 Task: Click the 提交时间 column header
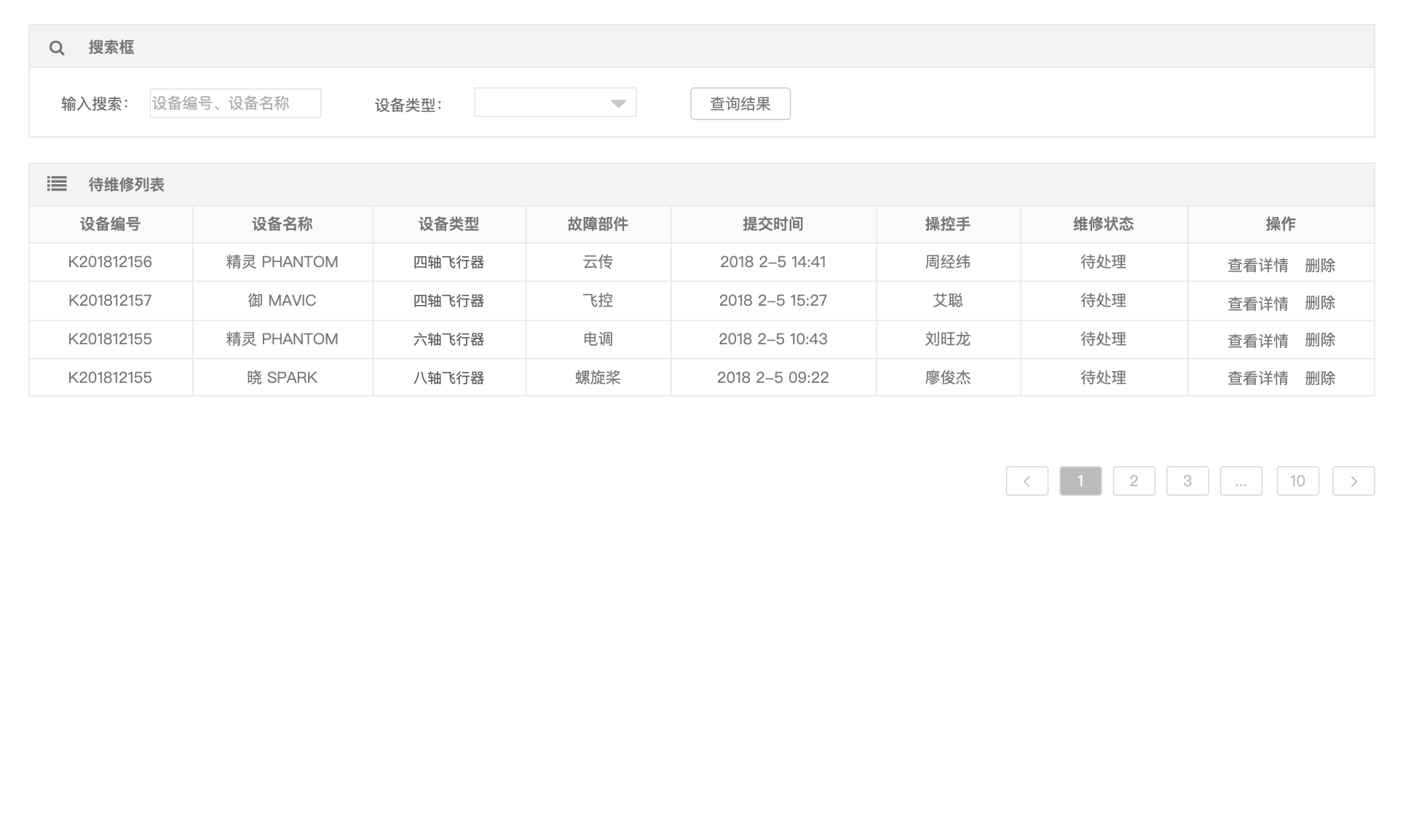772,224
